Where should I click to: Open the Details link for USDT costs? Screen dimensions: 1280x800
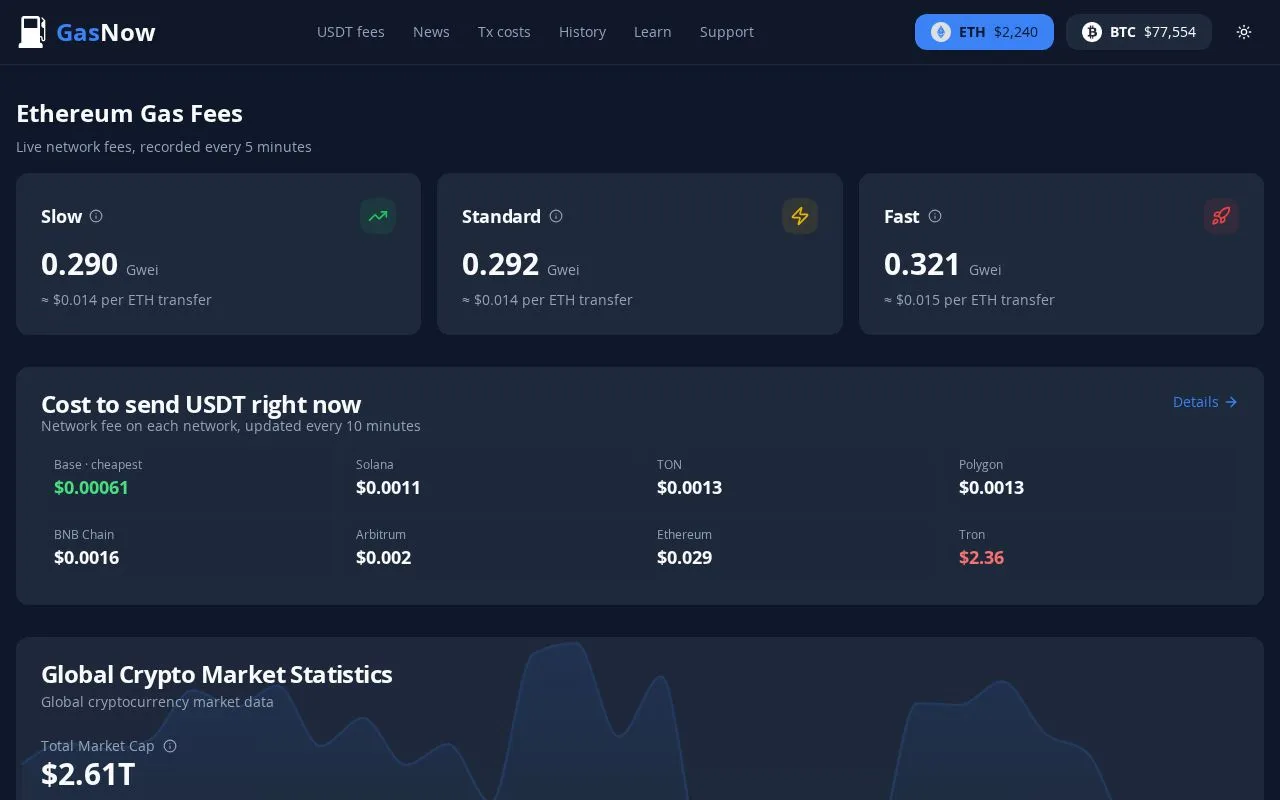[x=1205, y=402]
